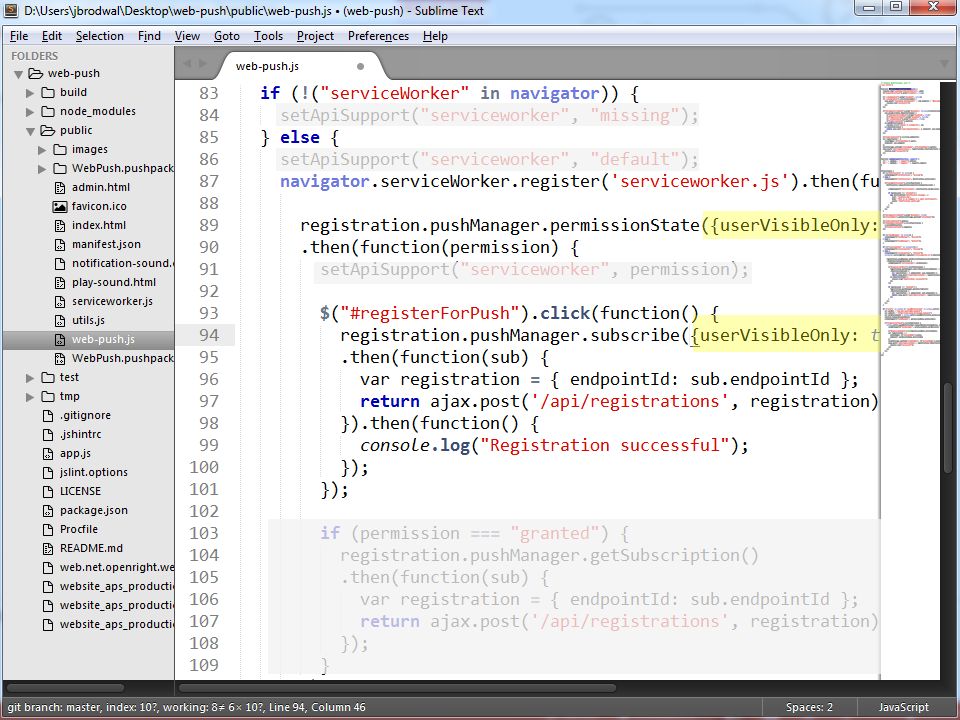Image resolution: width=960 pixels, height=720 pixels.
Task: Click the git branch status text
Action: (x=186, y=707)
